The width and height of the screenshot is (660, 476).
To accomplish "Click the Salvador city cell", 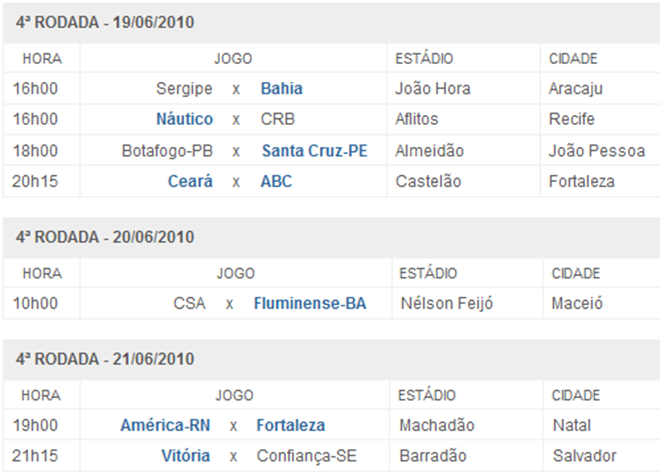I will coord(602,456).
